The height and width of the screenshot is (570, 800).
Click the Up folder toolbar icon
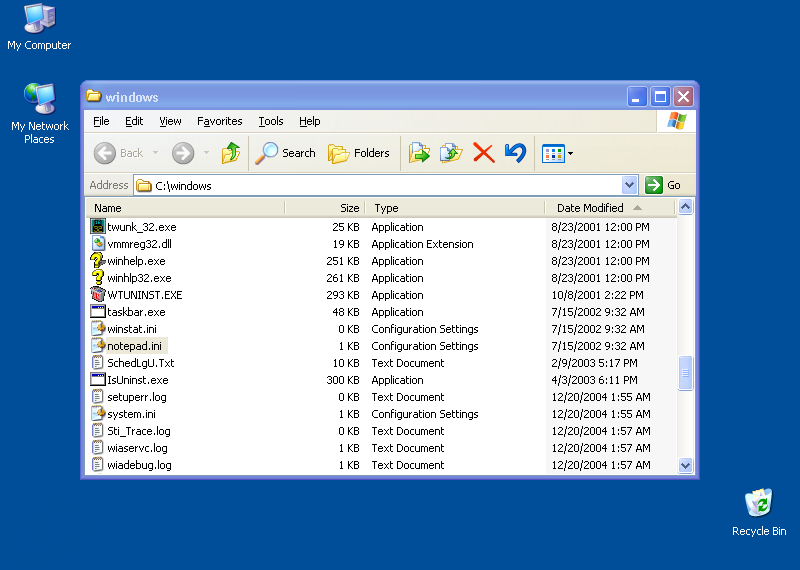(231, 153)
